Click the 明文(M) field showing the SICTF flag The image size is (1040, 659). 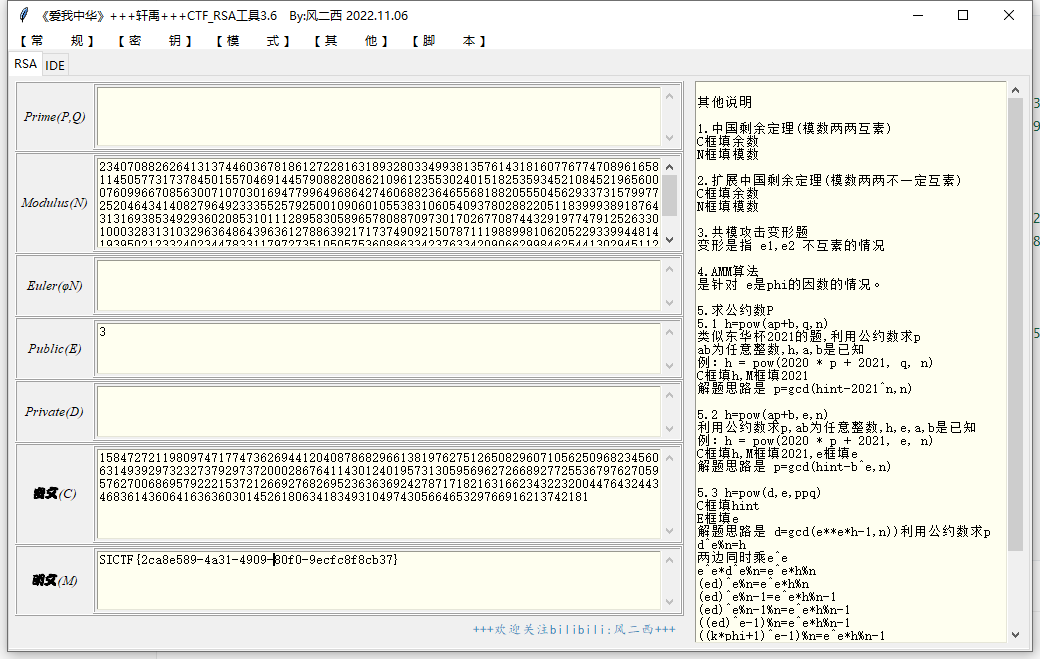(x=378, y=578)
